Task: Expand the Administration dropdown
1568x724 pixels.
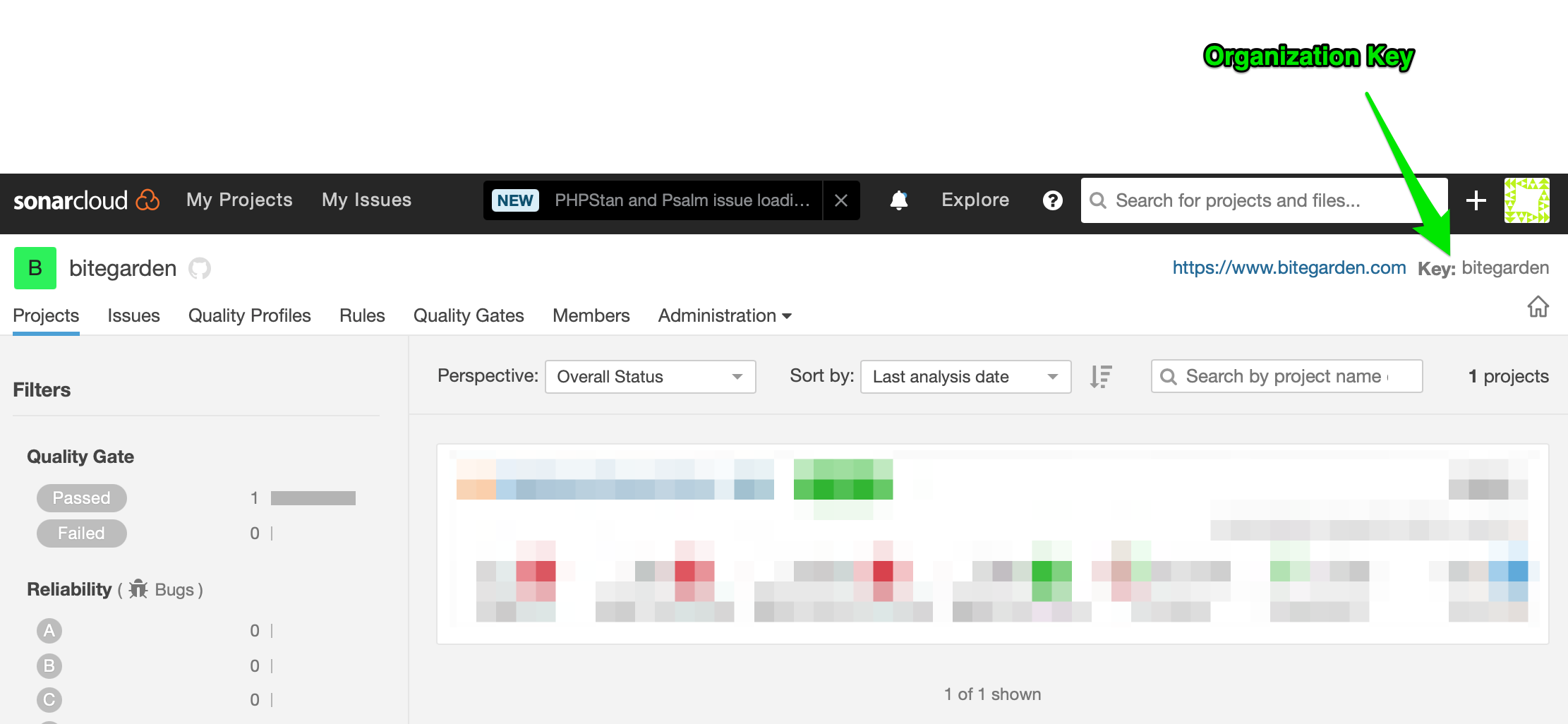Action: (x=725, y=315)
